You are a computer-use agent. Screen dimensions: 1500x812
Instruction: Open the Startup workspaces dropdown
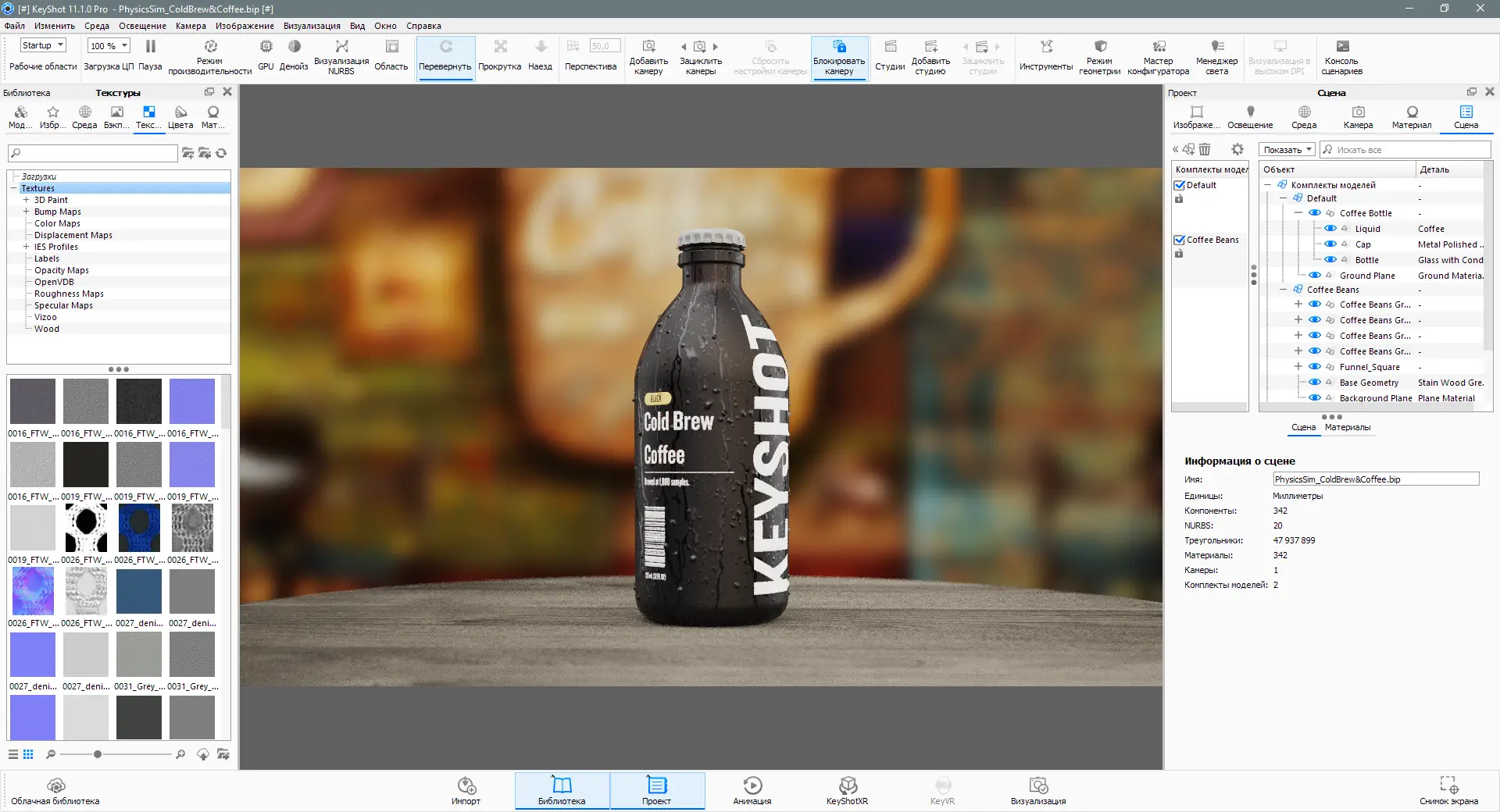(x=43, y=45)
